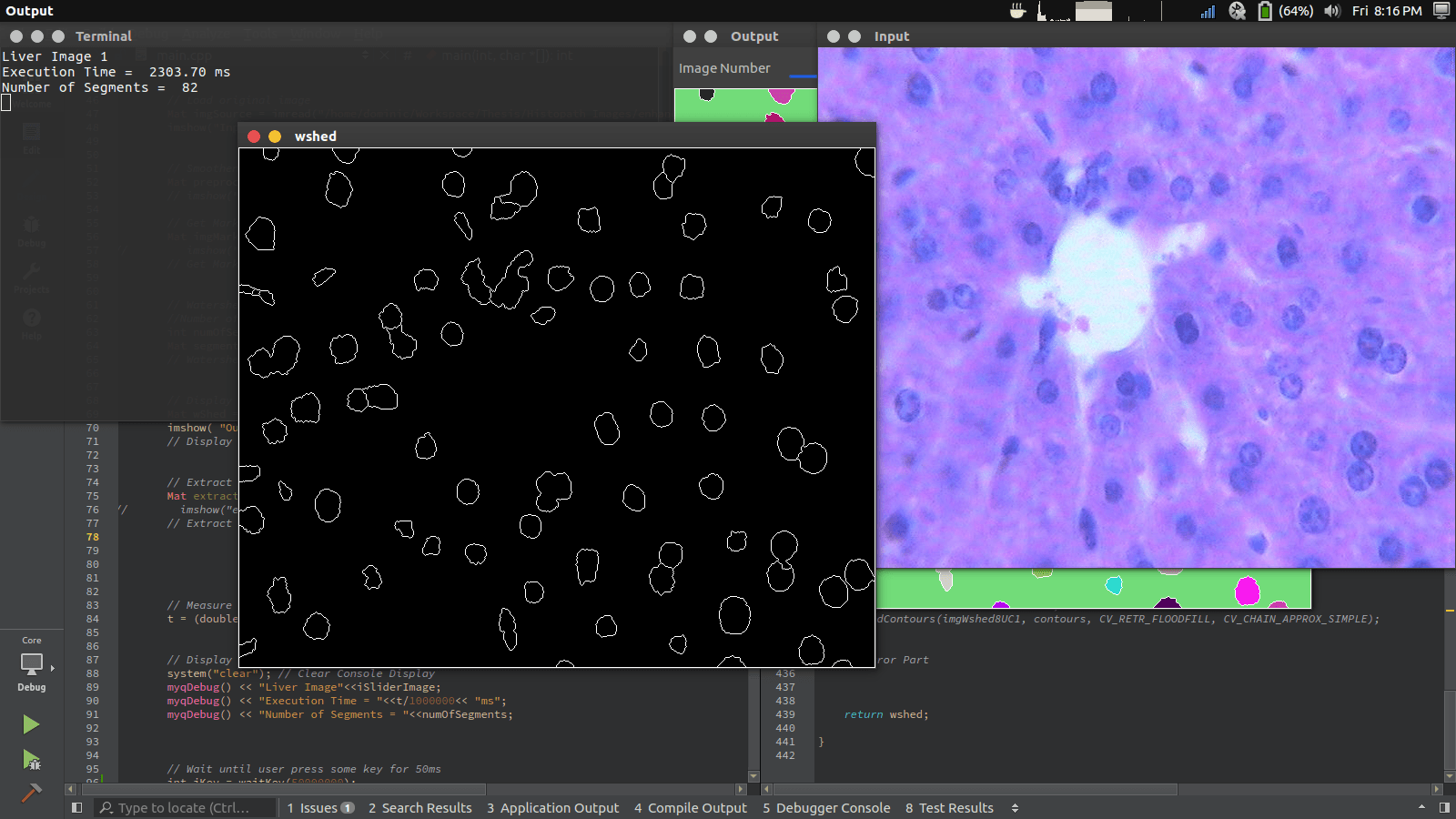Screen dimensions: 1456x819
Task: Expand the bottom output pane with the up arrow
Action: point(1421,808)
